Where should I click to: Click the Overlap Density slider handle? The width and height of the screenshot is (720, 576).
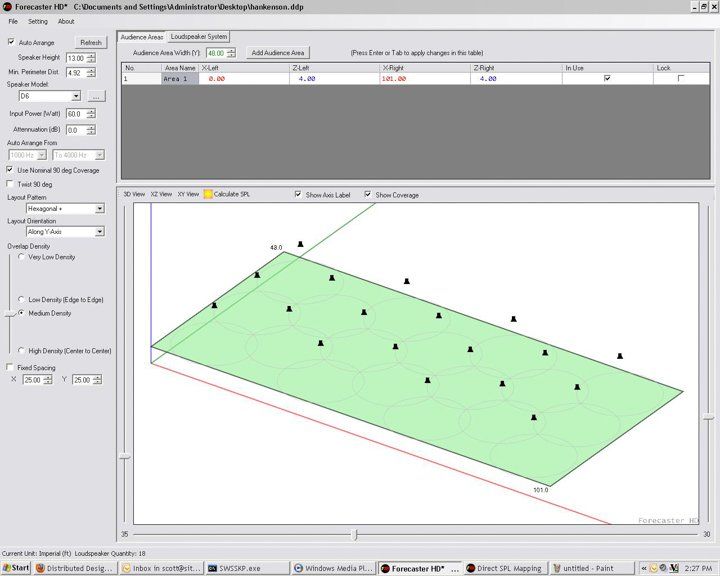click(x=8, y=313)
